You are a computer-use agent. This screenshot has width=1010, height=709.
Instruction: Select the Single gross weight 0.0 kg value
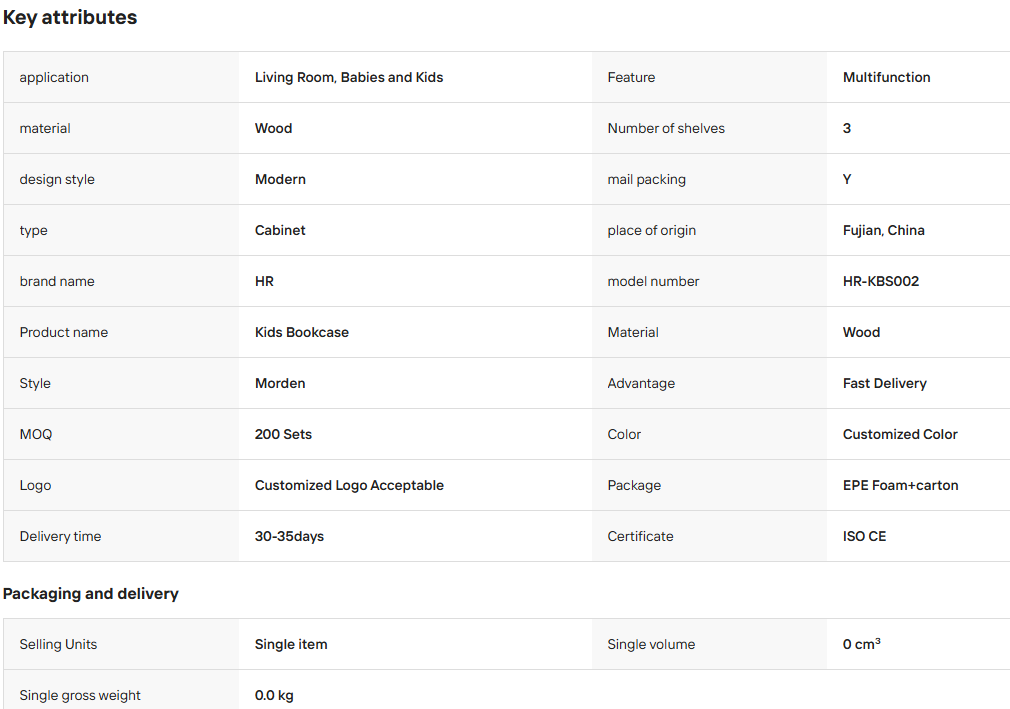click(274, 695)
